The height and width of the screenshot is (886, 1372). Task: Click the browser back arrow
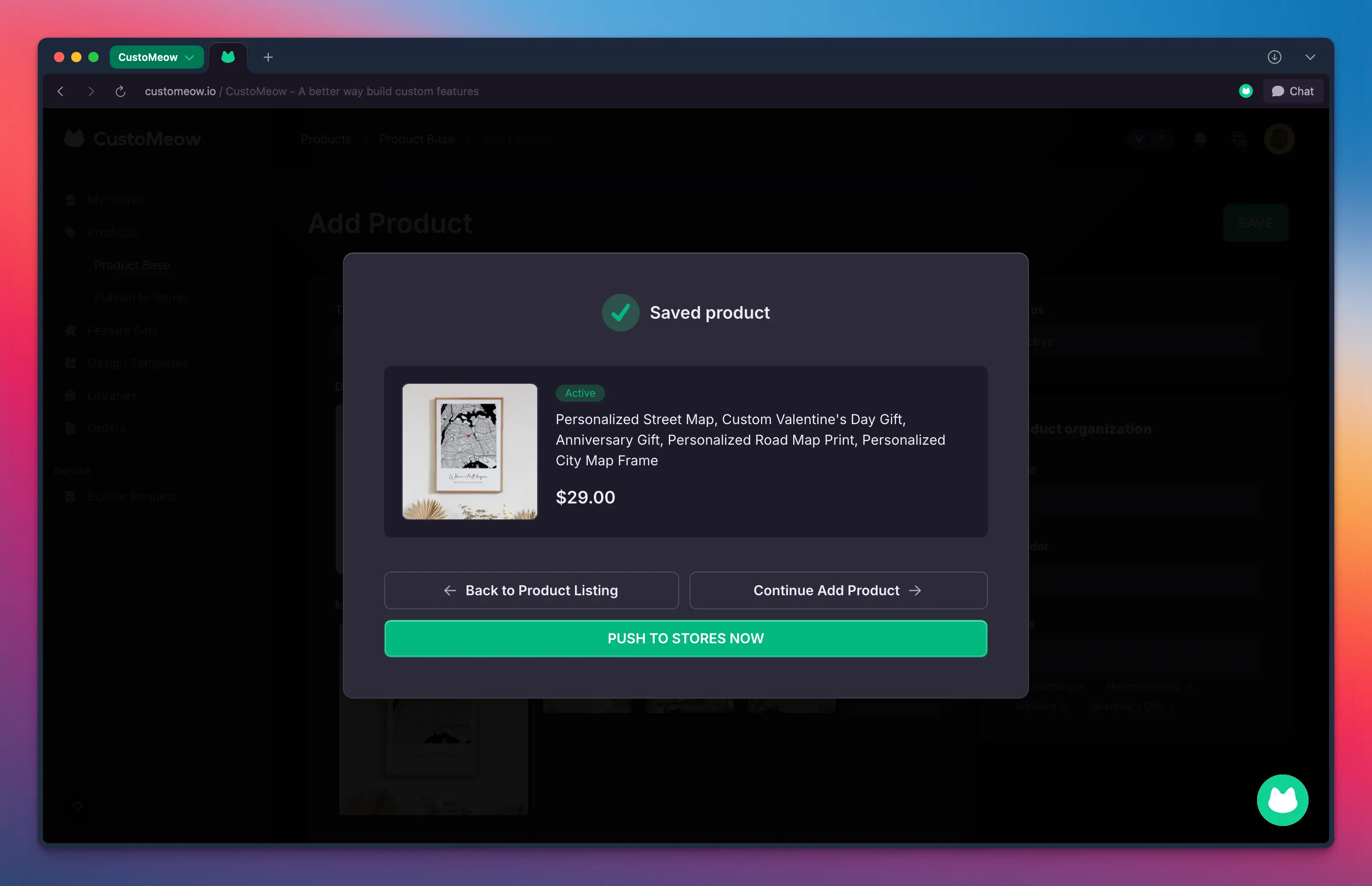(x=60, y=91)
